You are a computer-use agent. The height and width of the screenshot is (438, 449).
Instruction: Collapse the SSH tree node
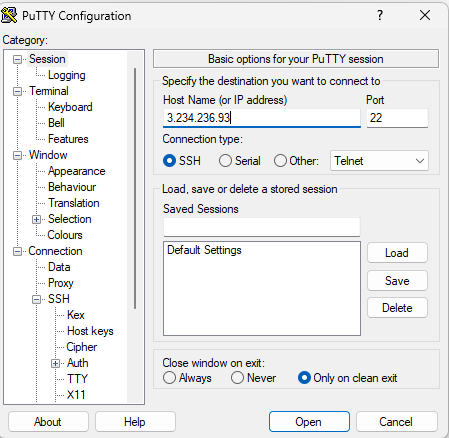click(36, 300)
